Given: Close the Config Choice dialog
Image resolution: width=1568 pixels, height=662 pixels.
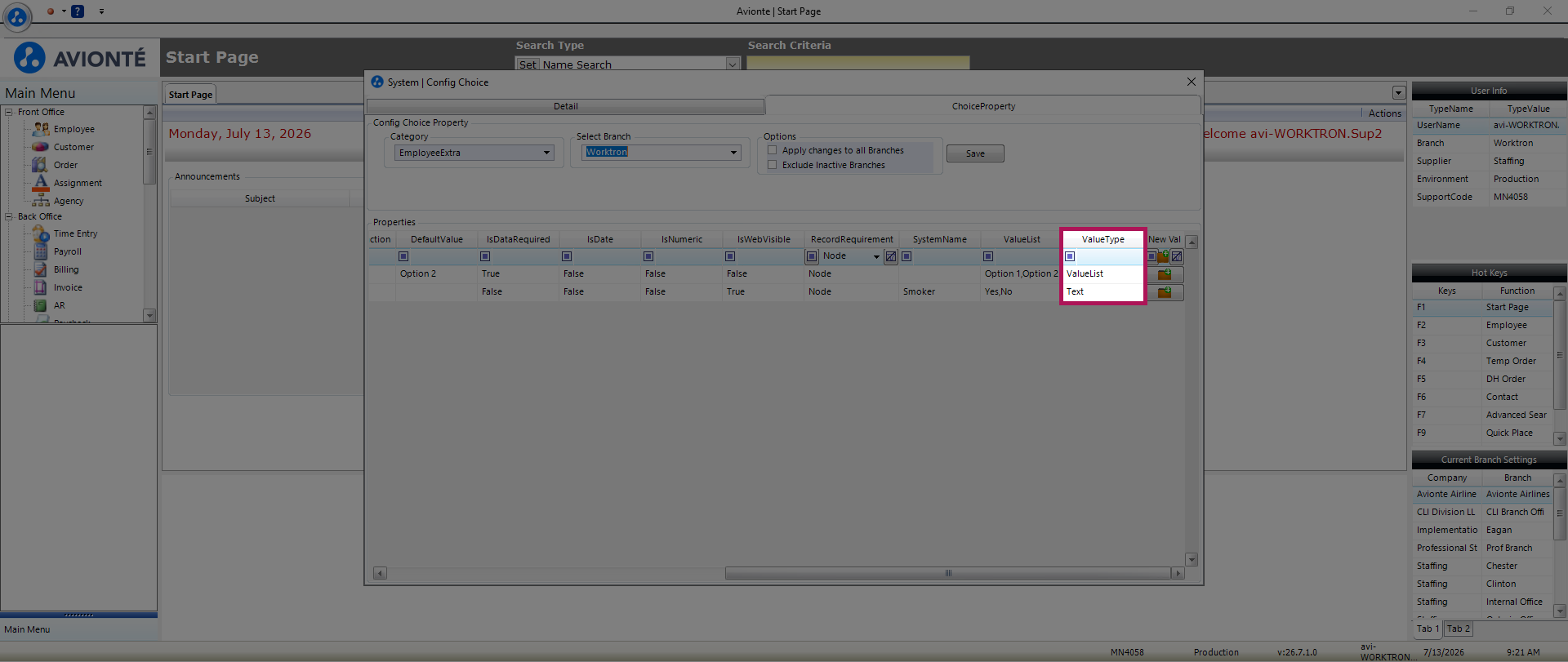Looking at the screenshot, I should pos(1192,82).
